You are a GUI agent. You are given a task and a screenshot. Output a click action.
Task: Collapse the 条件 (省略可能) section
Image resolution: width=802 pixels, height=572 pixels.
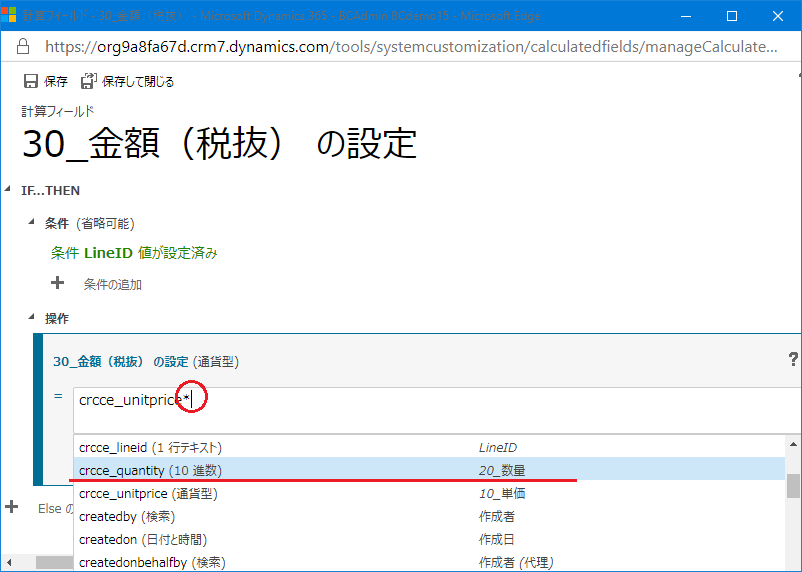[31, 222]
